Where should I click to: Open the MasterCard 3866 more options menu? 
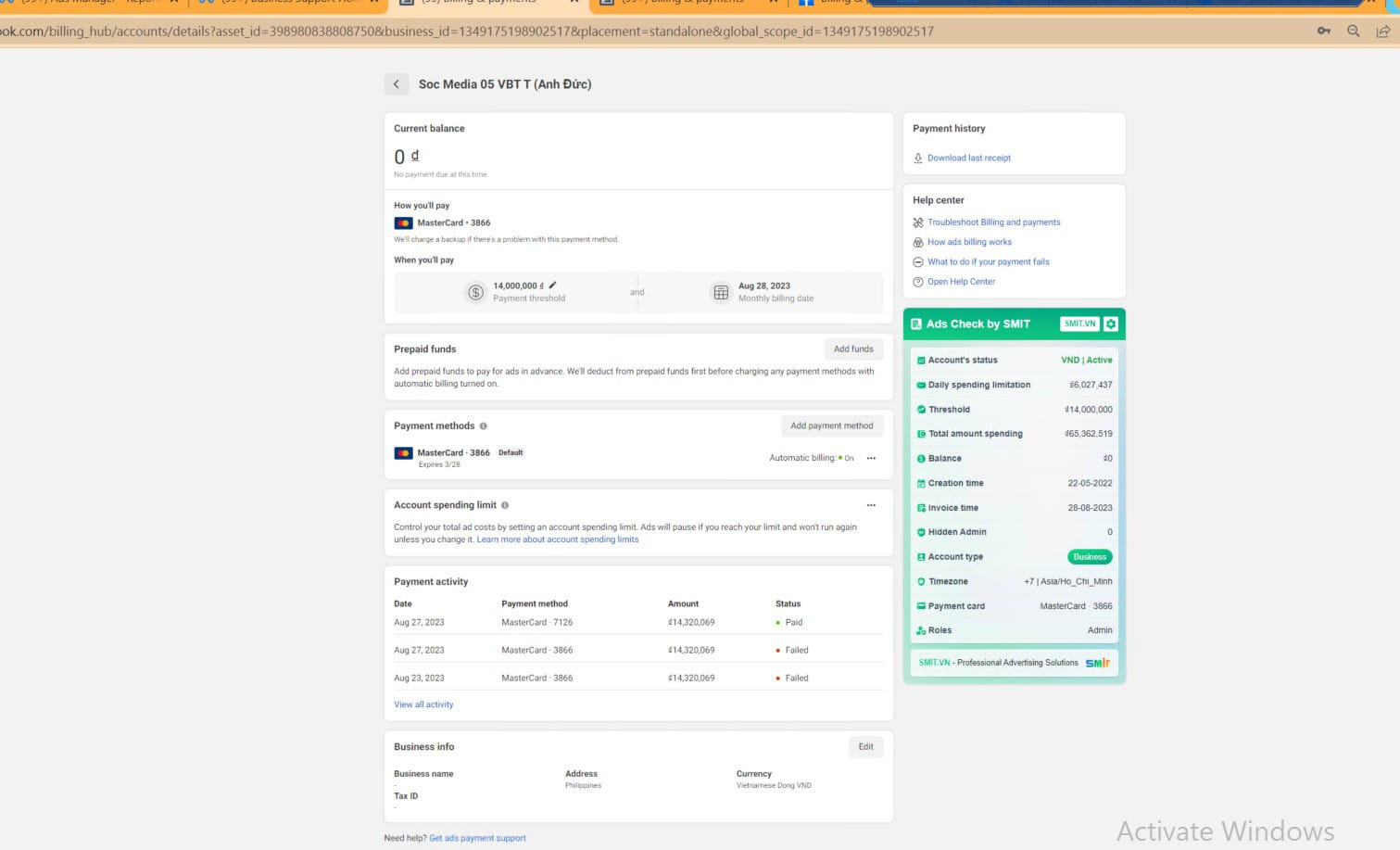tap(871, 458)
